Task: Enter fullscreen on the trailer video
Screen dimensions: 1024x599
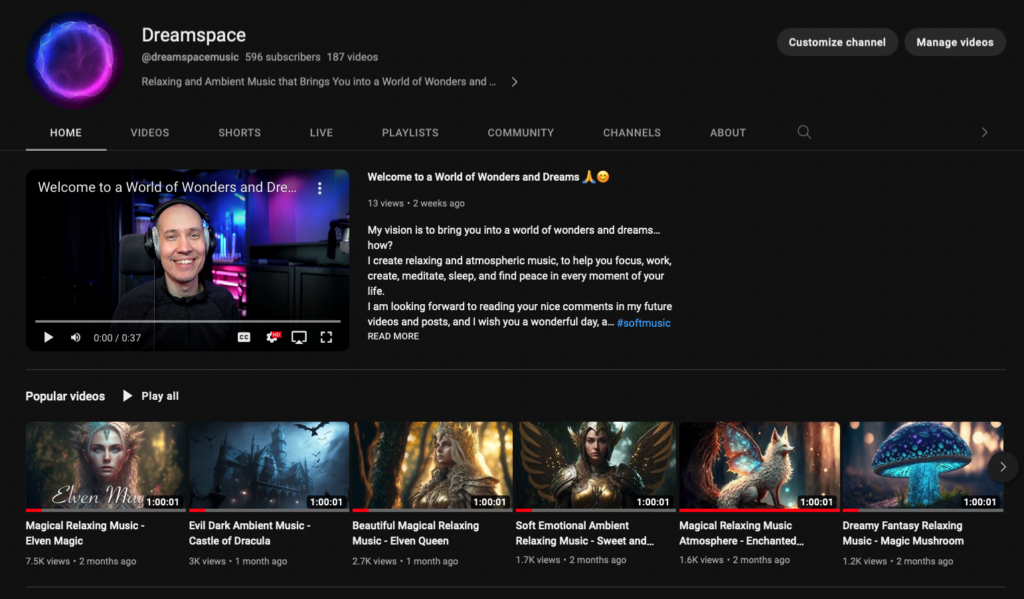Action: (327, 337)
